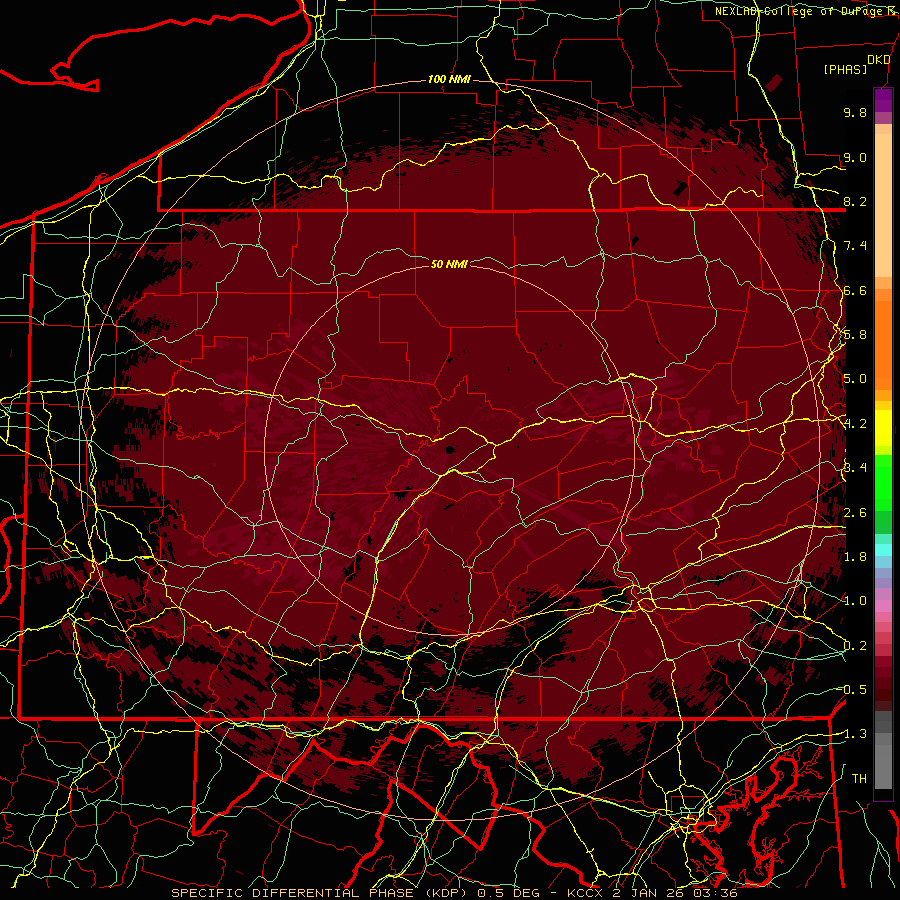Click the -1.3 value on color scale
Screen dimensions: 900x900
coord(855,734)
